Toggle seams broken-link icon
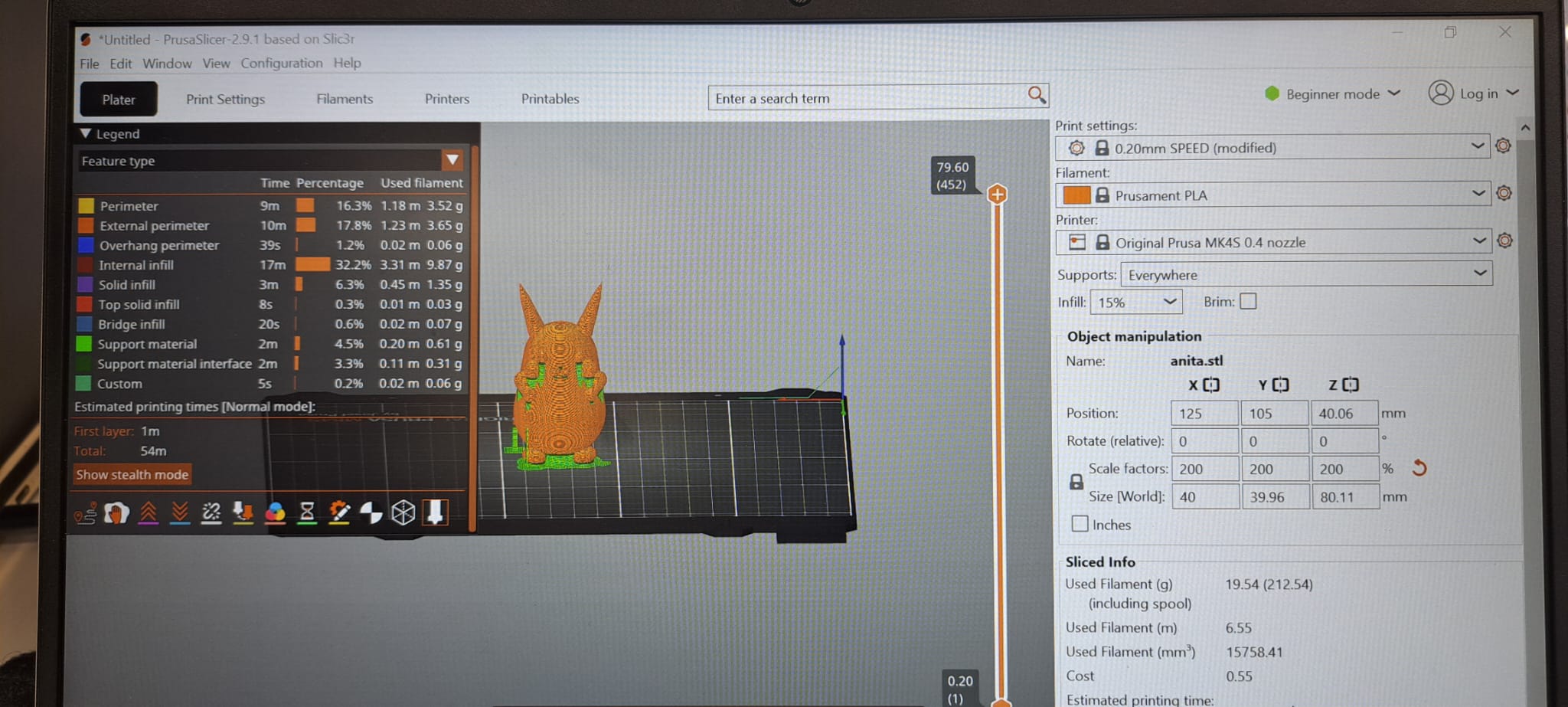The height and width of the screenshot is (707, 1568). (211, 513)
